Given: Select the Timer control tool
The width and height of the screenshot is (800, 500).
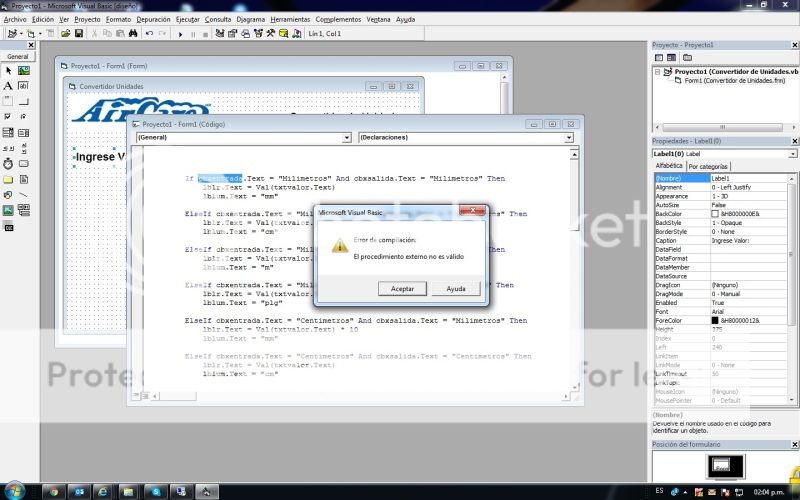Looking at the screenshot, I should pos(8,164).
